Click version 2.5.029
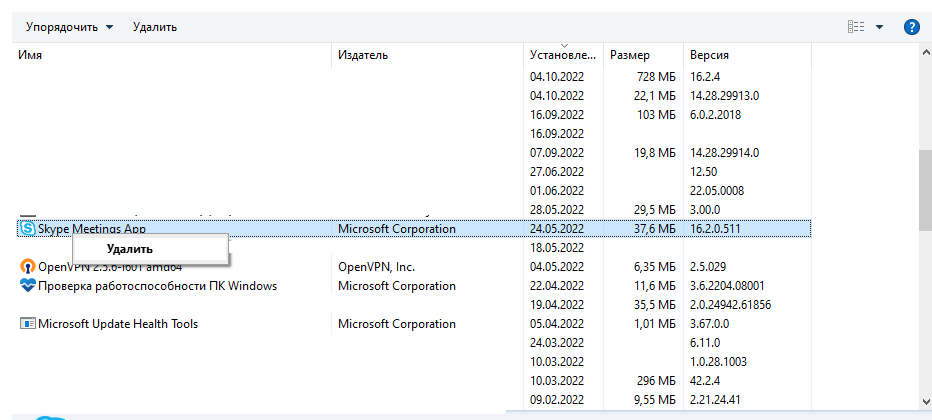 click(708, 267)
